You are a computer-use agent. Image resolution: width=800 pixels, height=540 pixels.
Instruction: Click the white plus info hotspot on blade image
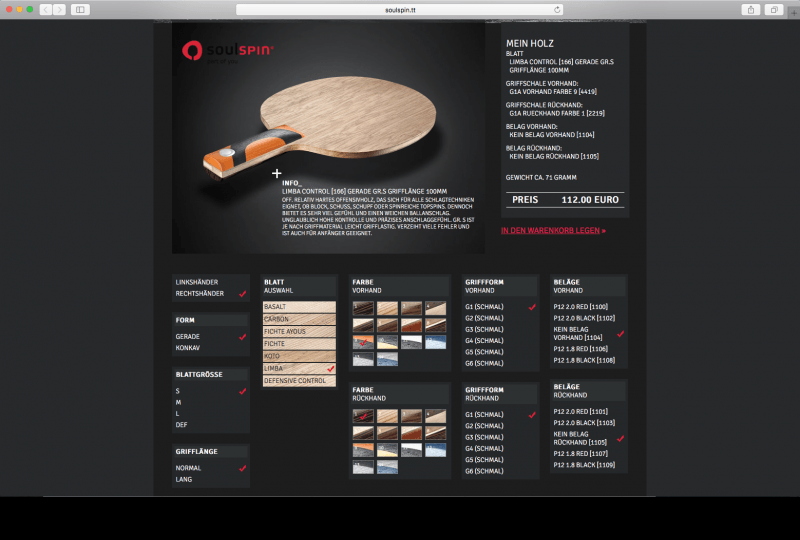277,174
